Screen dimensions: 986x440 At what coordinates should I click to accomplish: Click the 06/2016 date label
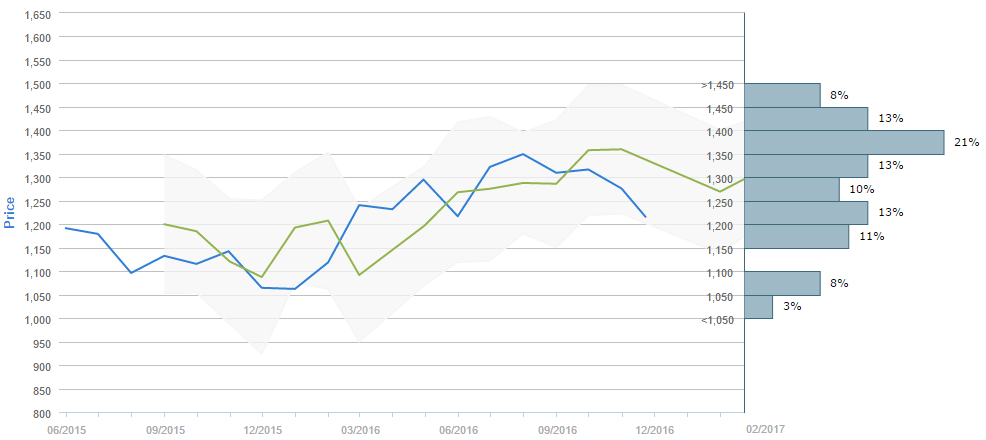tap(458, 428)
